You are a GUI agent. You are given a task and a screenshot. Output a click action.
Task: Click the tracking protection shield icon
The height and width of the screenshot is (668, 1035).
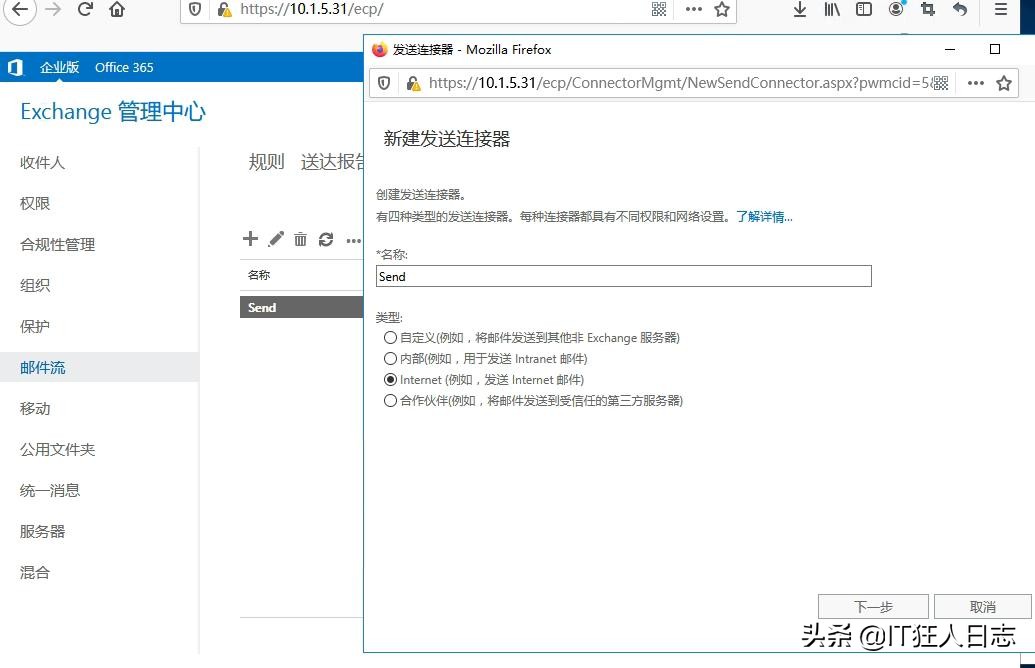pyautogui.click(x=195, y=10)
